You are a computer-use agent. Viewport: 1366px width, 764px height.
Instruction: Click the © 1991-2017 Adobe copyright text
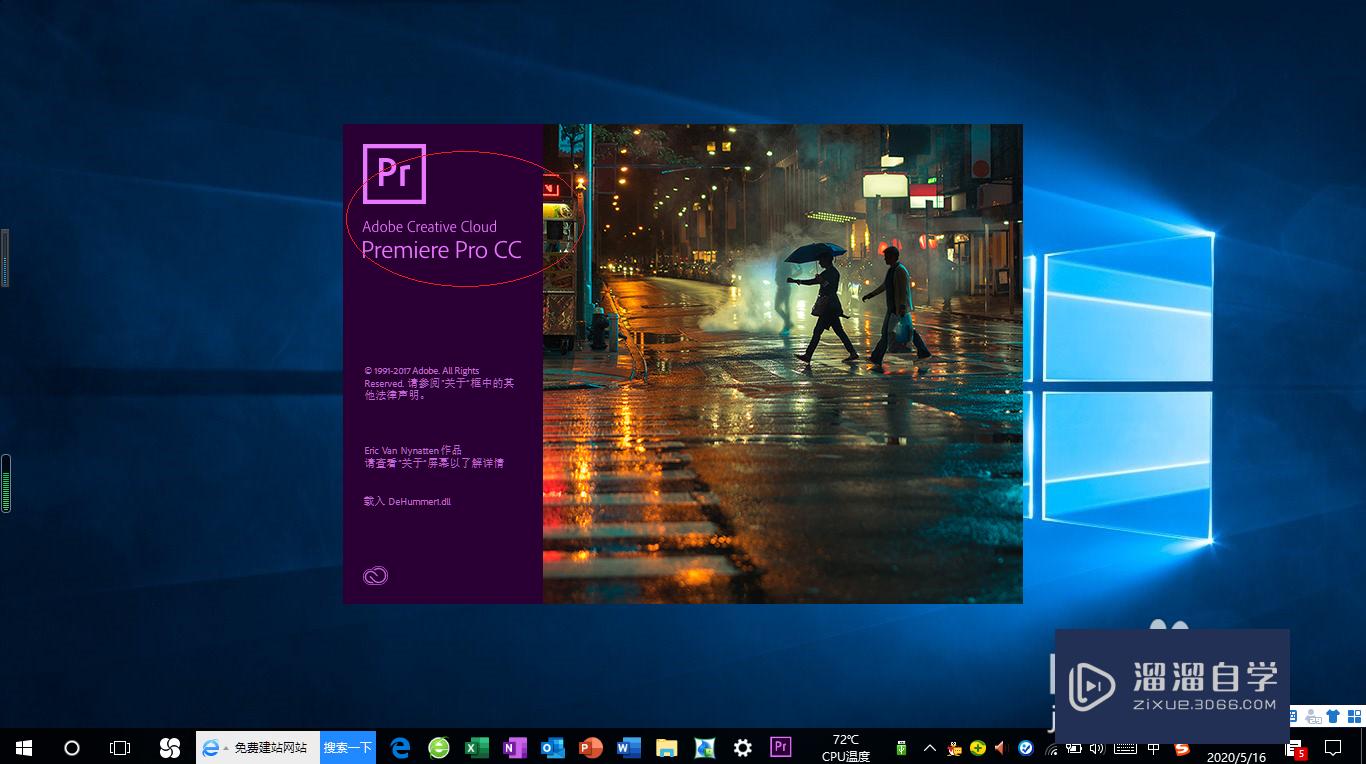[x=439, y=383]
